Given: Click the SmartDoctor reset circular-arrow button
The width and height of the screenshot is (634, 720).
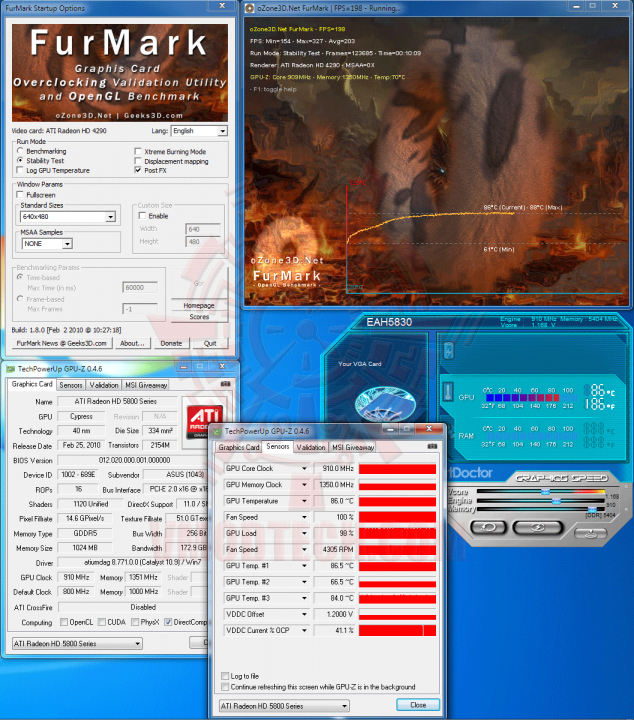Looking at the screenshot, I should click(488, 527).
